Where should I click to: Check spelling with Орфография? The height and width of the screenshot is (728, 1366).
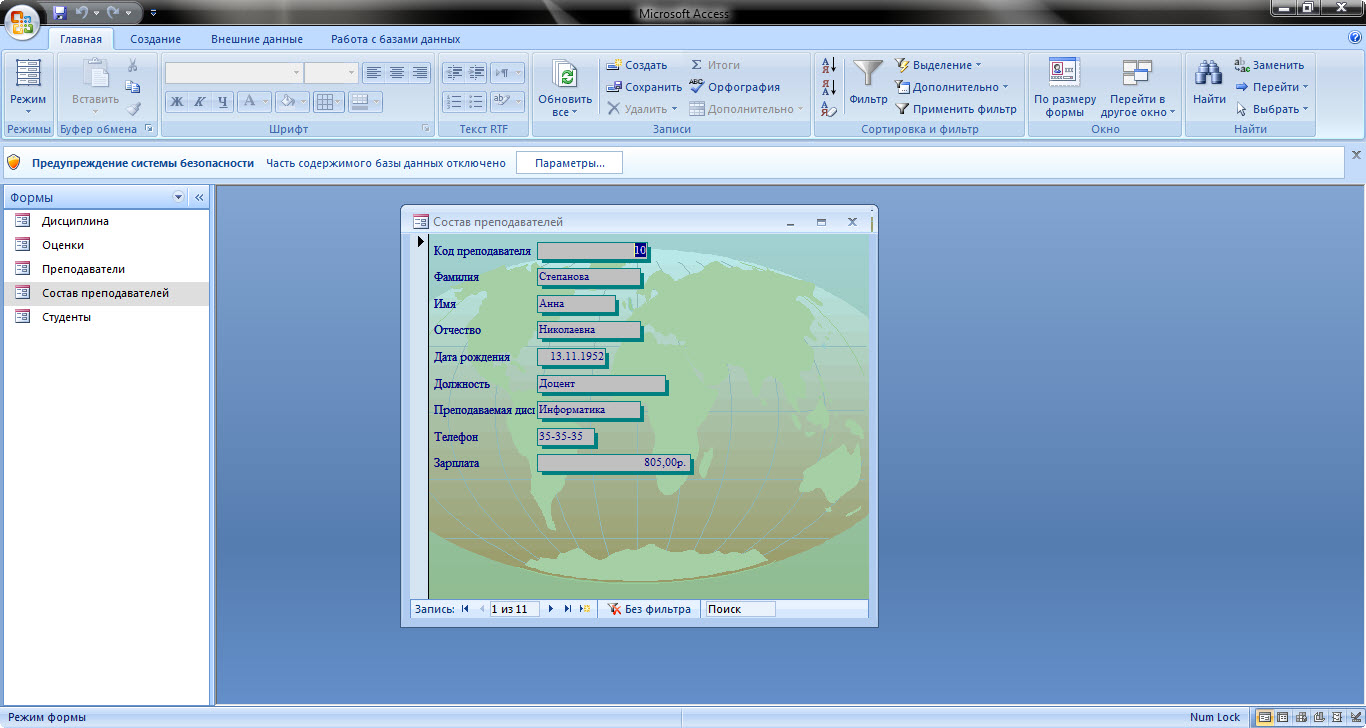point(735,87)
